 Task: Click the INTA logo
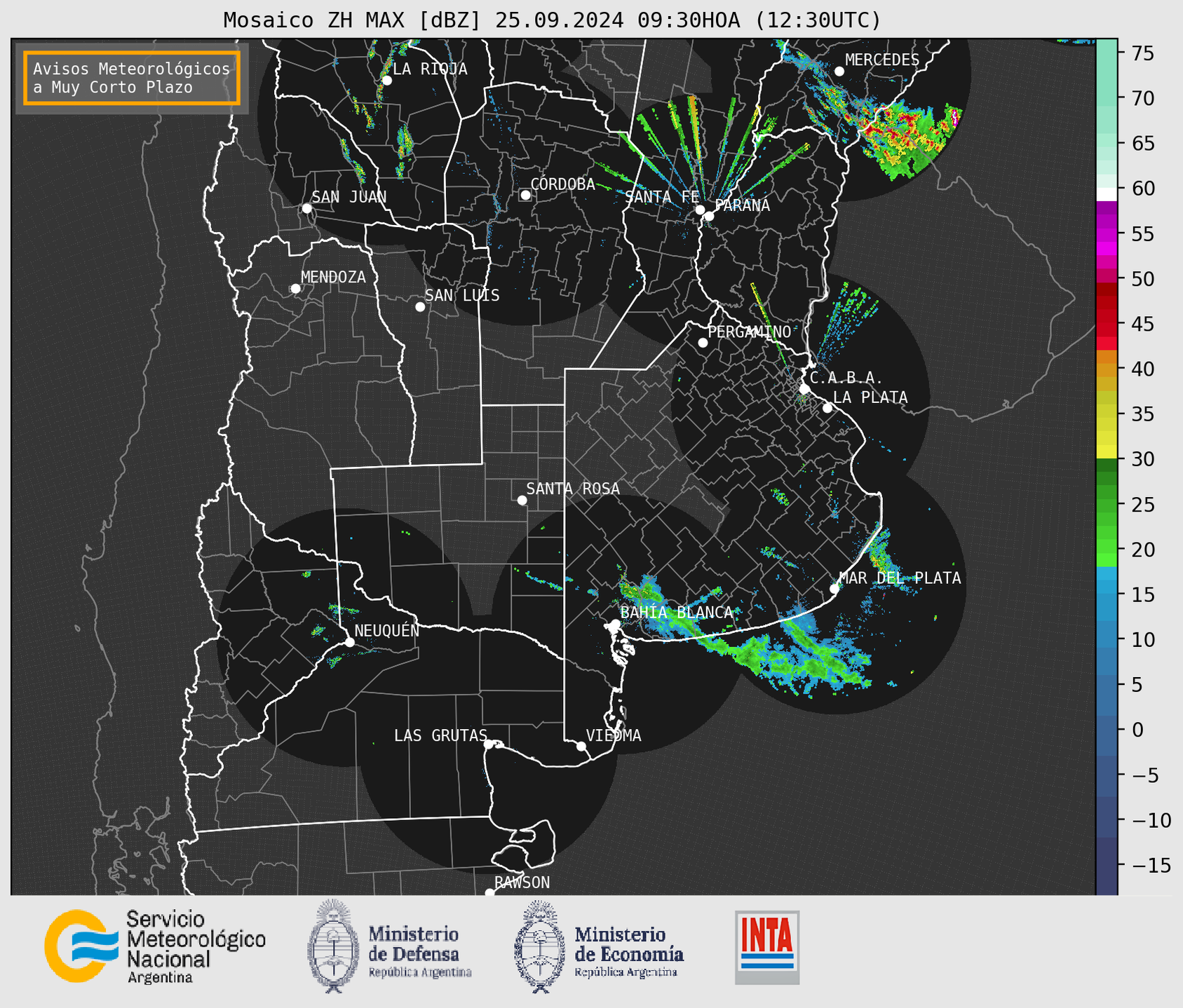pos(767,947)
